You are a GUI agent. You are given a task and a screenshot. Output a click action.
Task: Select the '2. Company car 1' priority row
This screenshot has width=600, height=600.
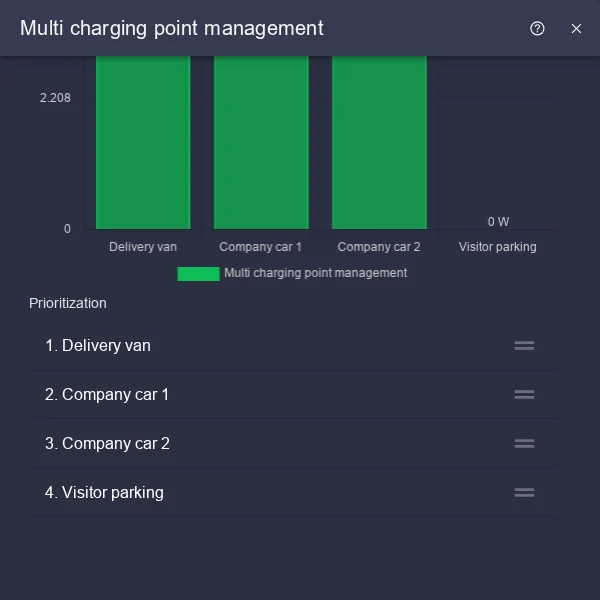click(293, 395)
